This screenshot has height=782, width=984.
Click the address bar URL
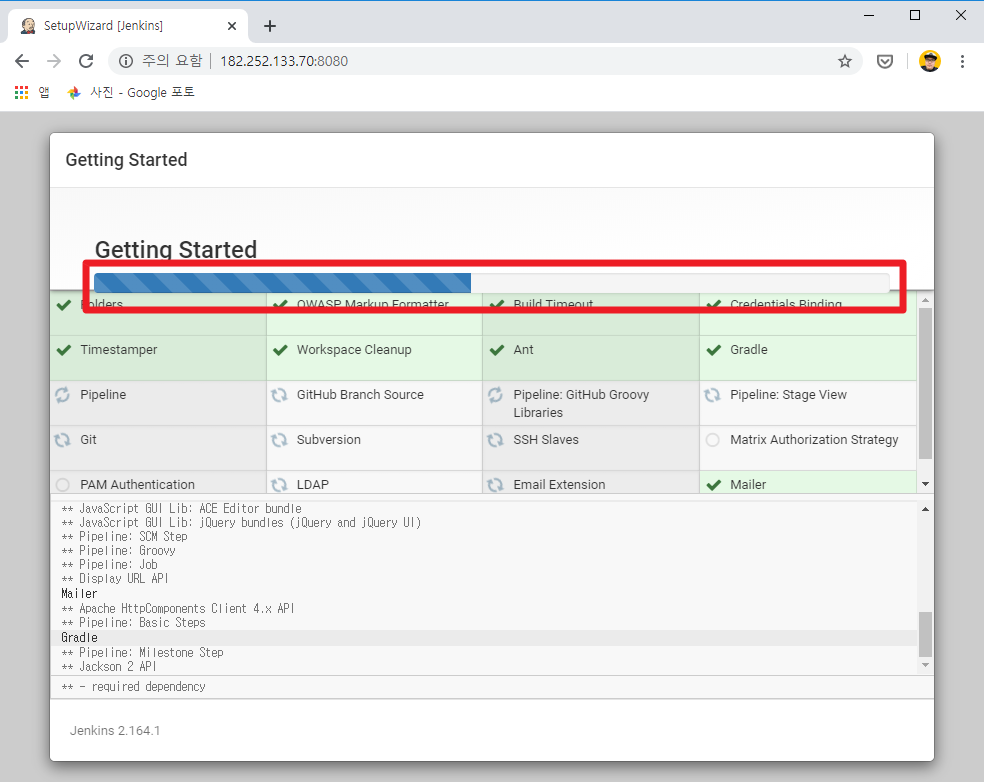[x=284, y=61]
